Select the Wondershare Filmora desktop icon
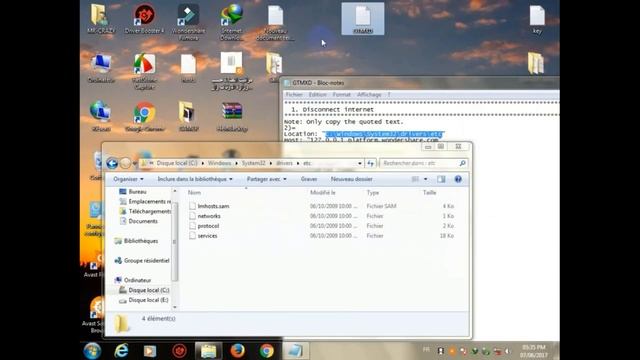The image size is (640, 360). [189, 22]
